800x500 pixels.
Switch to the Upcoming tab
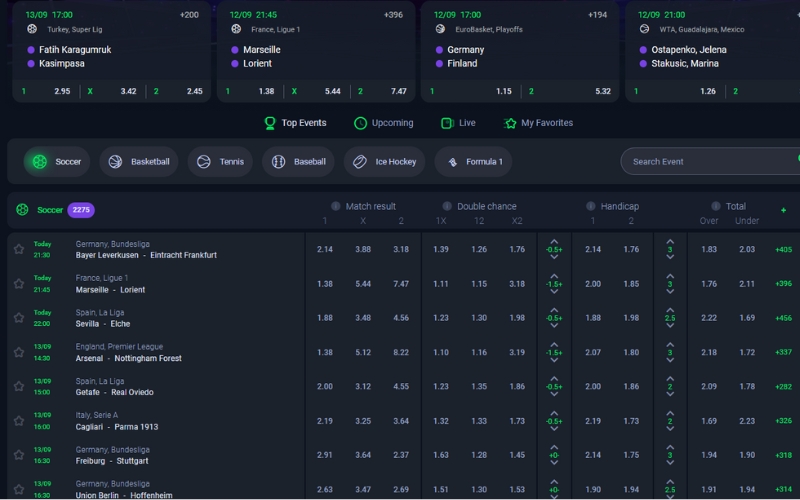click(384, 123)
